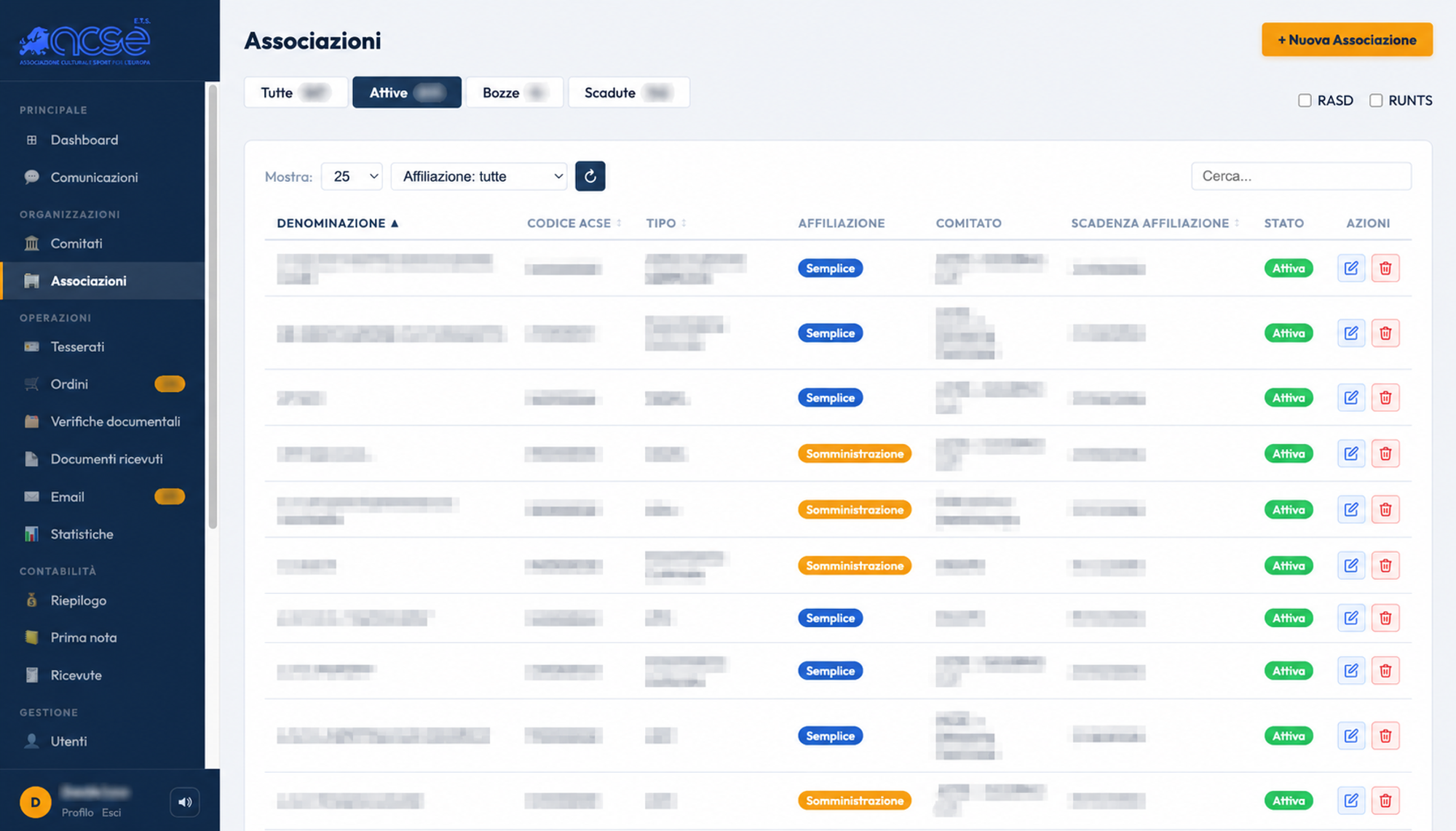Click the ACSE logo
This screenshot has width=1456, height=831.
(x=85, y=41)
